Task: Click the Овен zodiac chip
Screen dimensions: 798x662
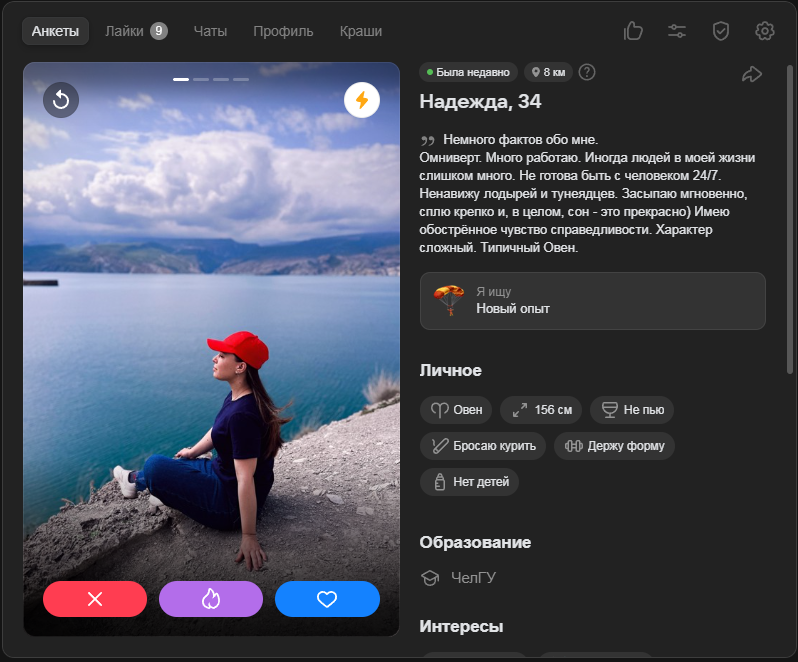Action: tap(456, 410)
